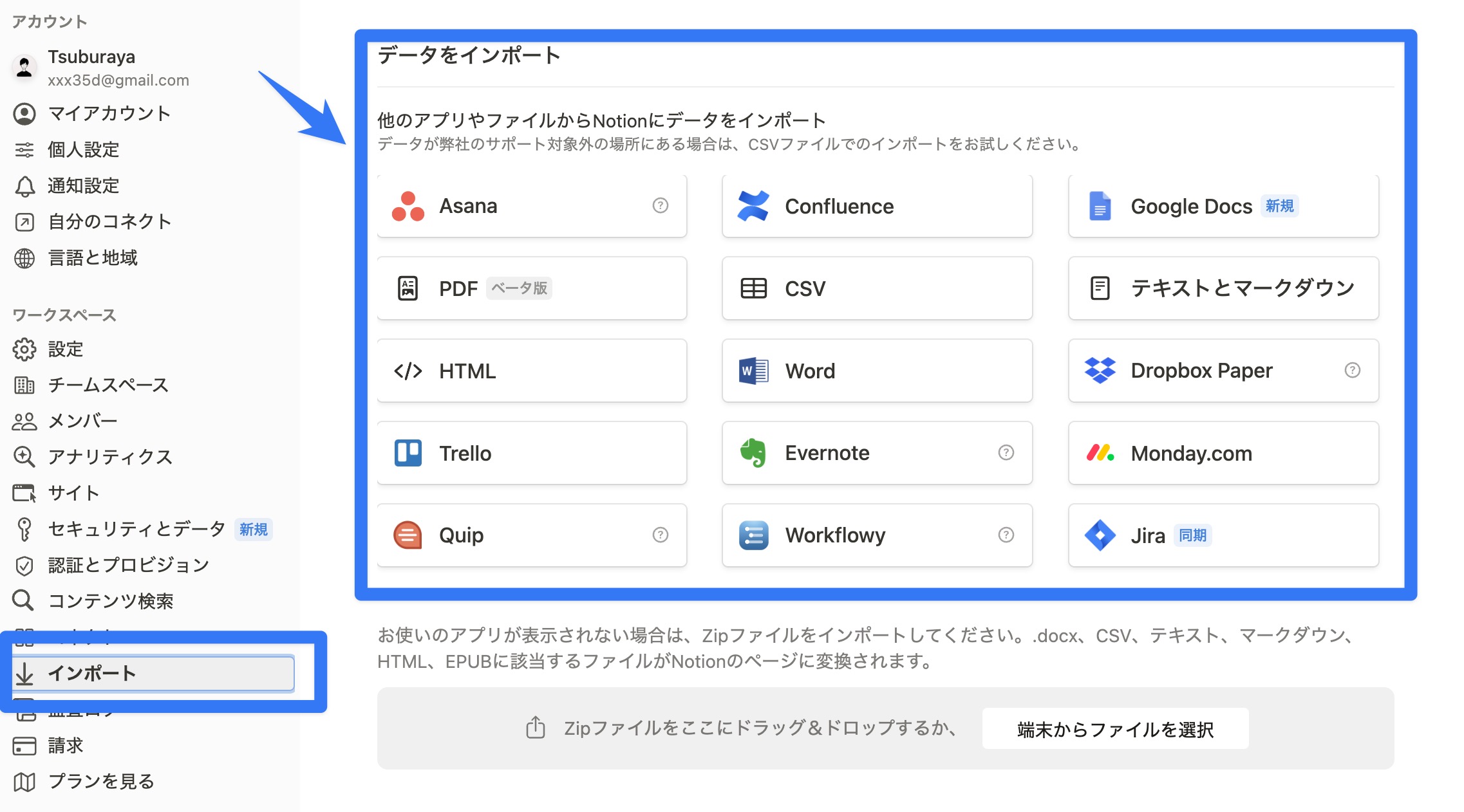The image size is (1464, 812).
Task: Click the Word logo icon
Action: pyautogui.click(x=753, y=371)
